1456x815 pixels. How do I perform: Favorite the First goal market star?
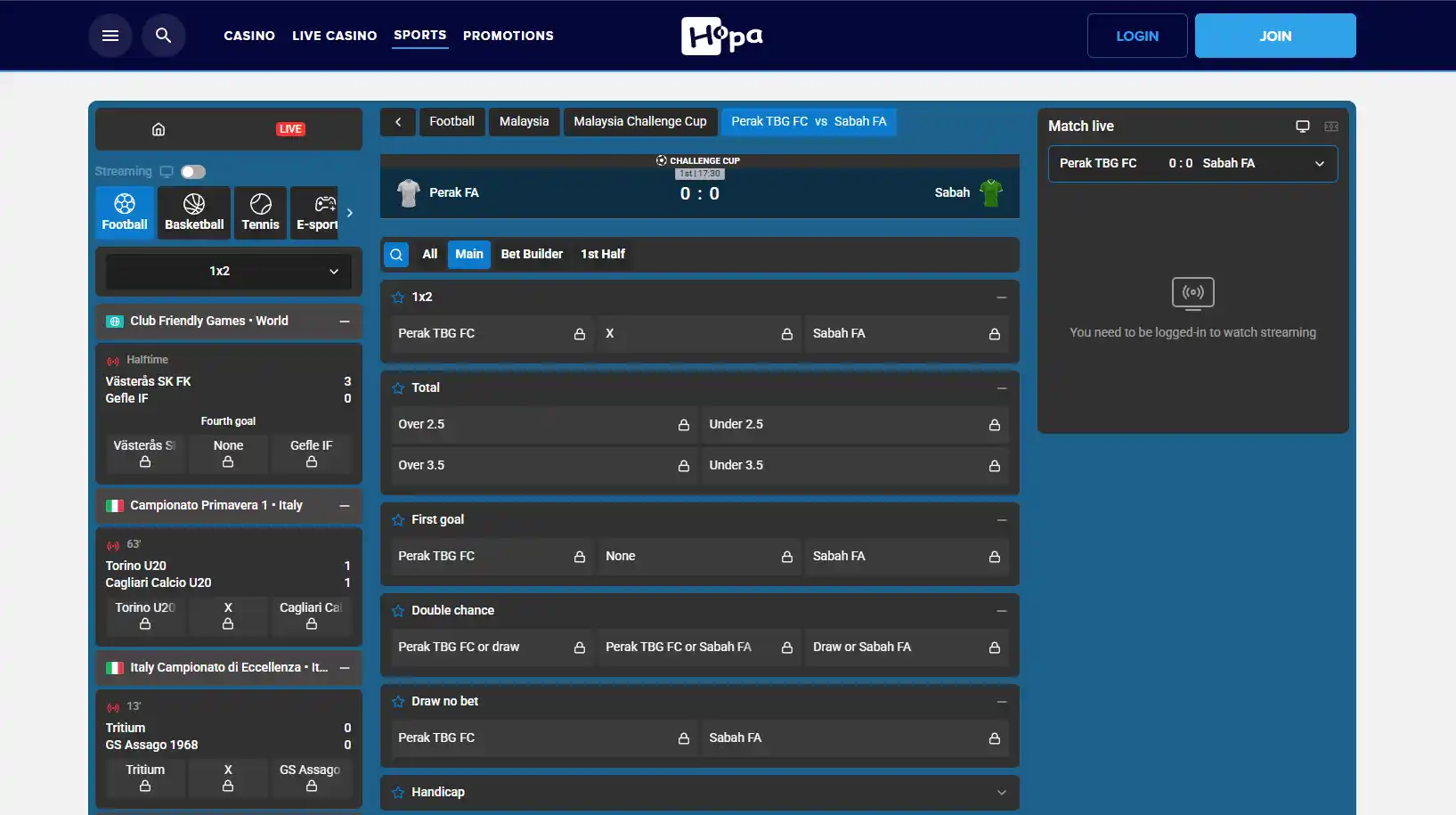(398, 520)
